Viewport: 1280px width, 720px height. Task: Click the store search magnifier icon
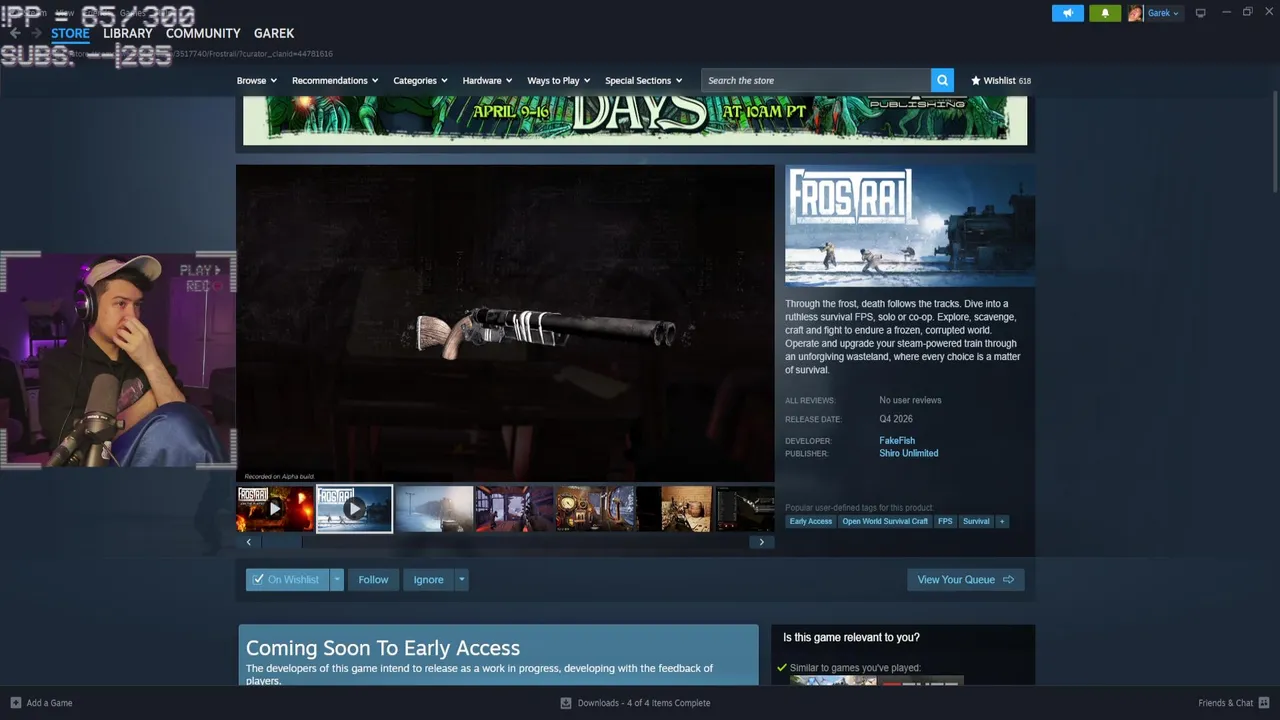(942, 80)
